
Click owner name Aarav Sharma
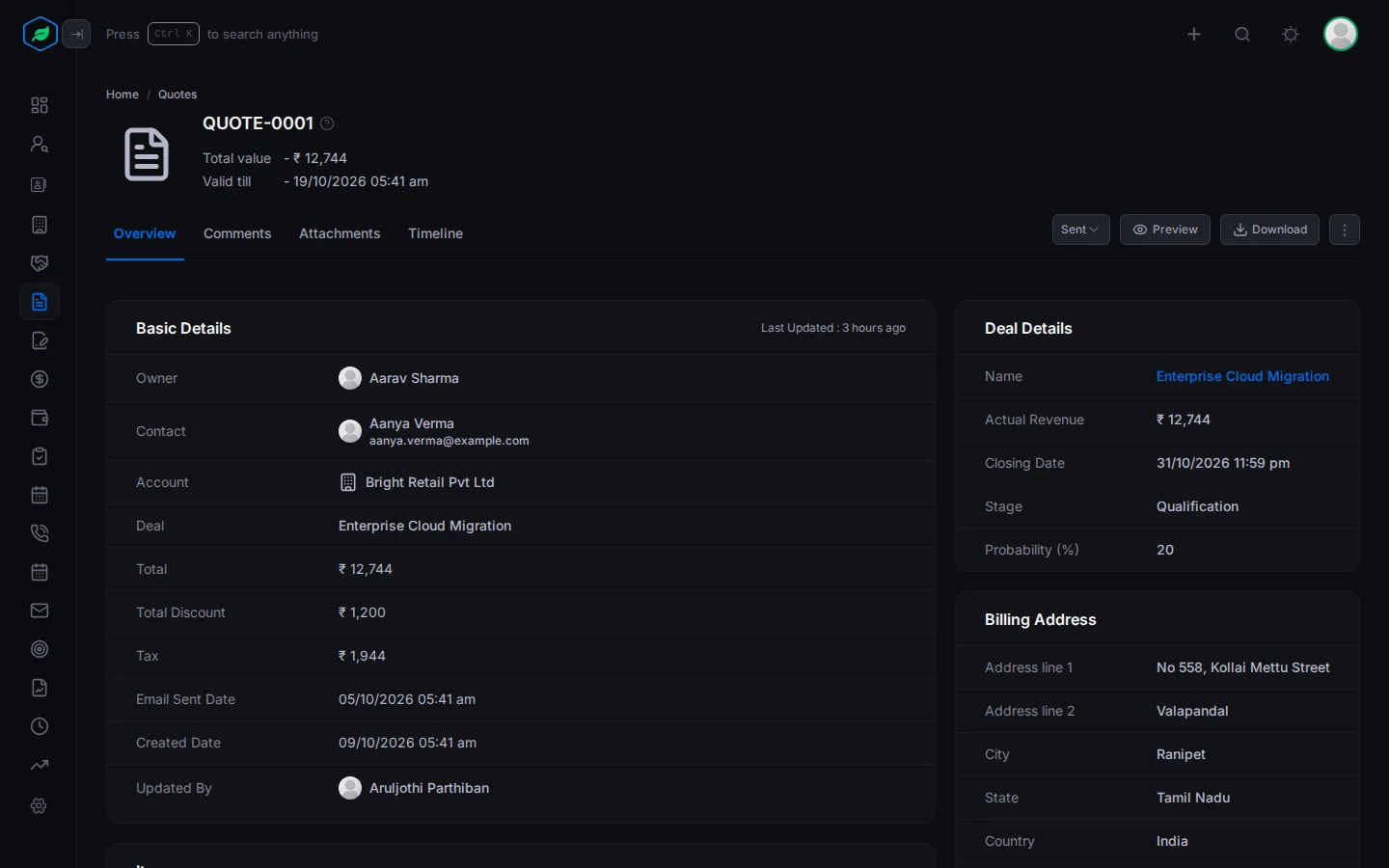click(414, 378)
